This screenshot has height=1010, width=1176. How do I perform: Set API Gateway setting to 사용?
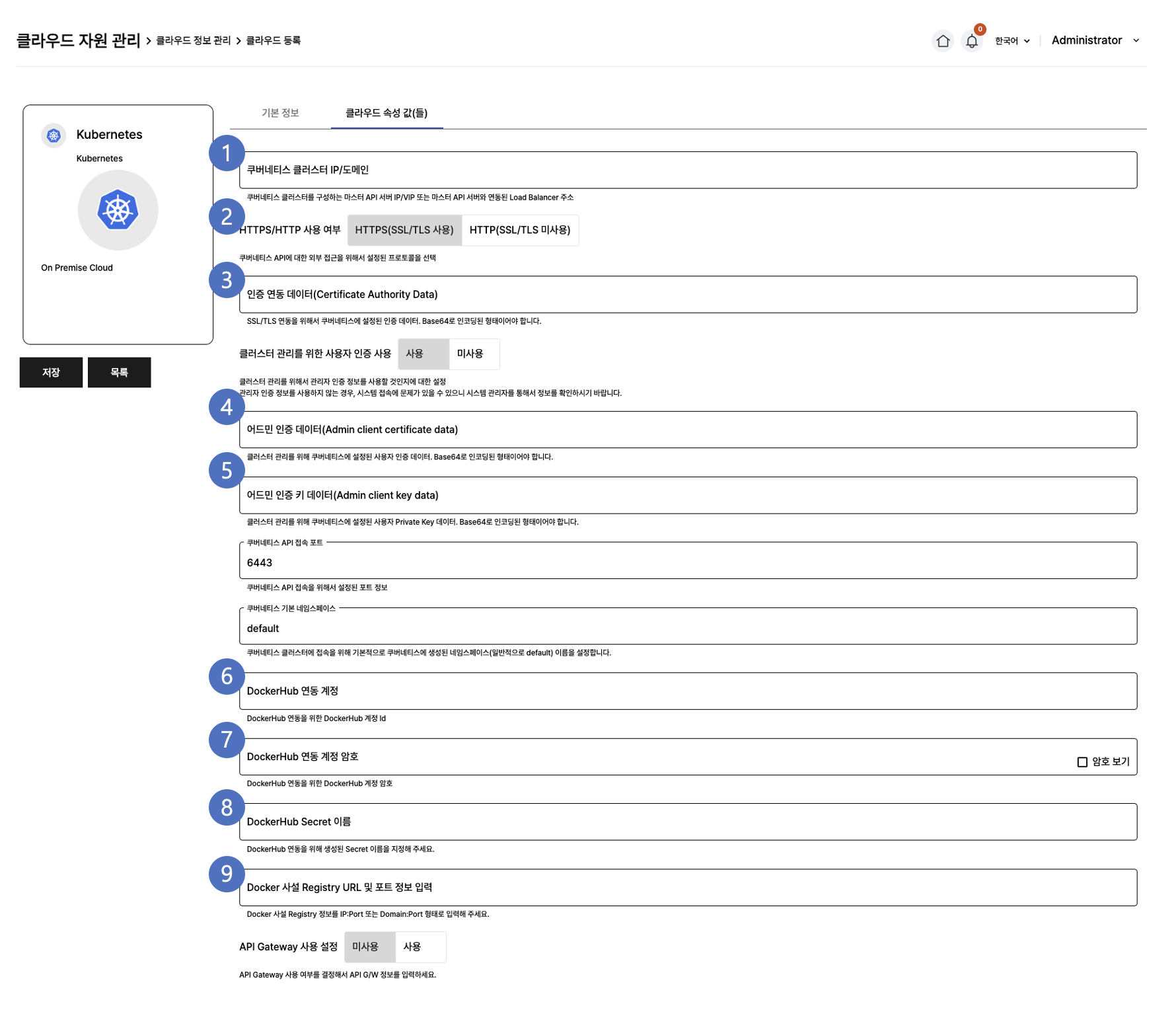[x=413, y=947]
